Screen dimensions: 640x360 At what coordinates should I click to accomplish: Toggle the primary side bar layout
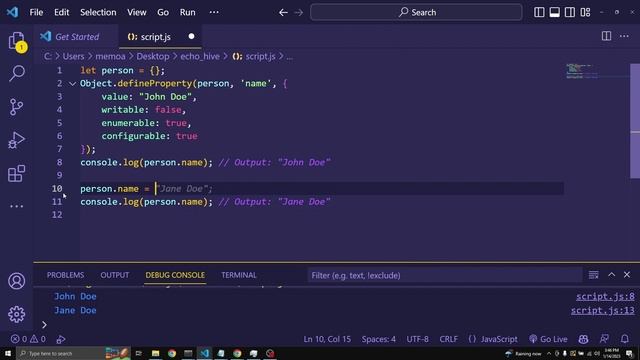tap(539, 12)
